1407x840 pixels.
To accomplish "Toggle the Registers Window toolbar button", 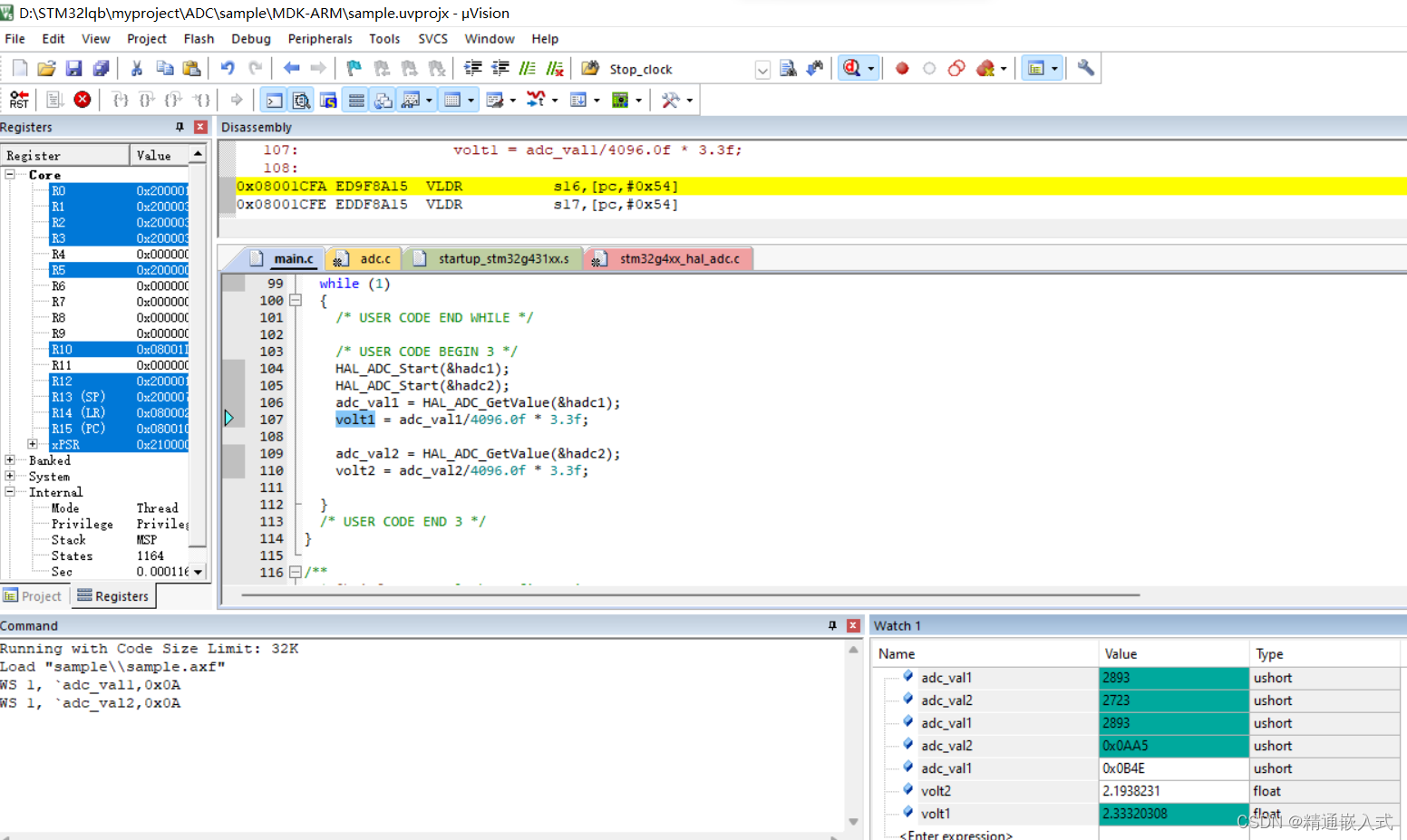I will (x=356, y=100).
